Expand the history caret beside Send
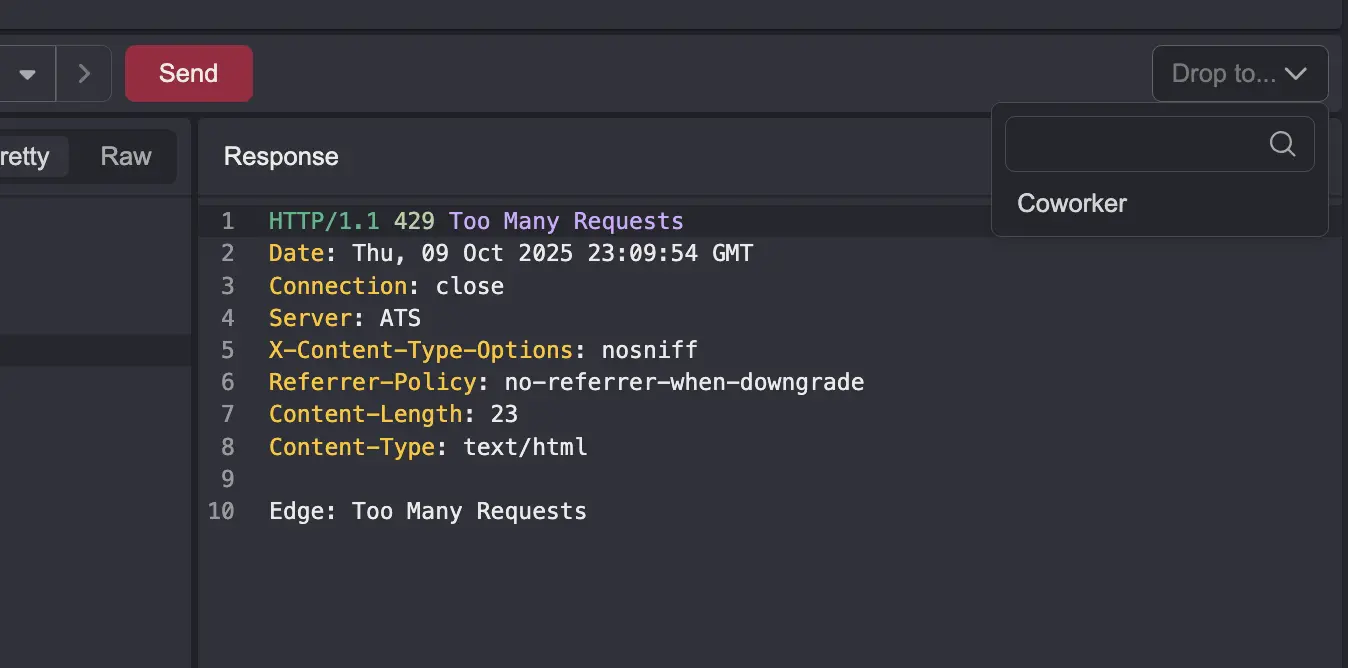Screen dimensions: 1348x668 coord(27,73)
